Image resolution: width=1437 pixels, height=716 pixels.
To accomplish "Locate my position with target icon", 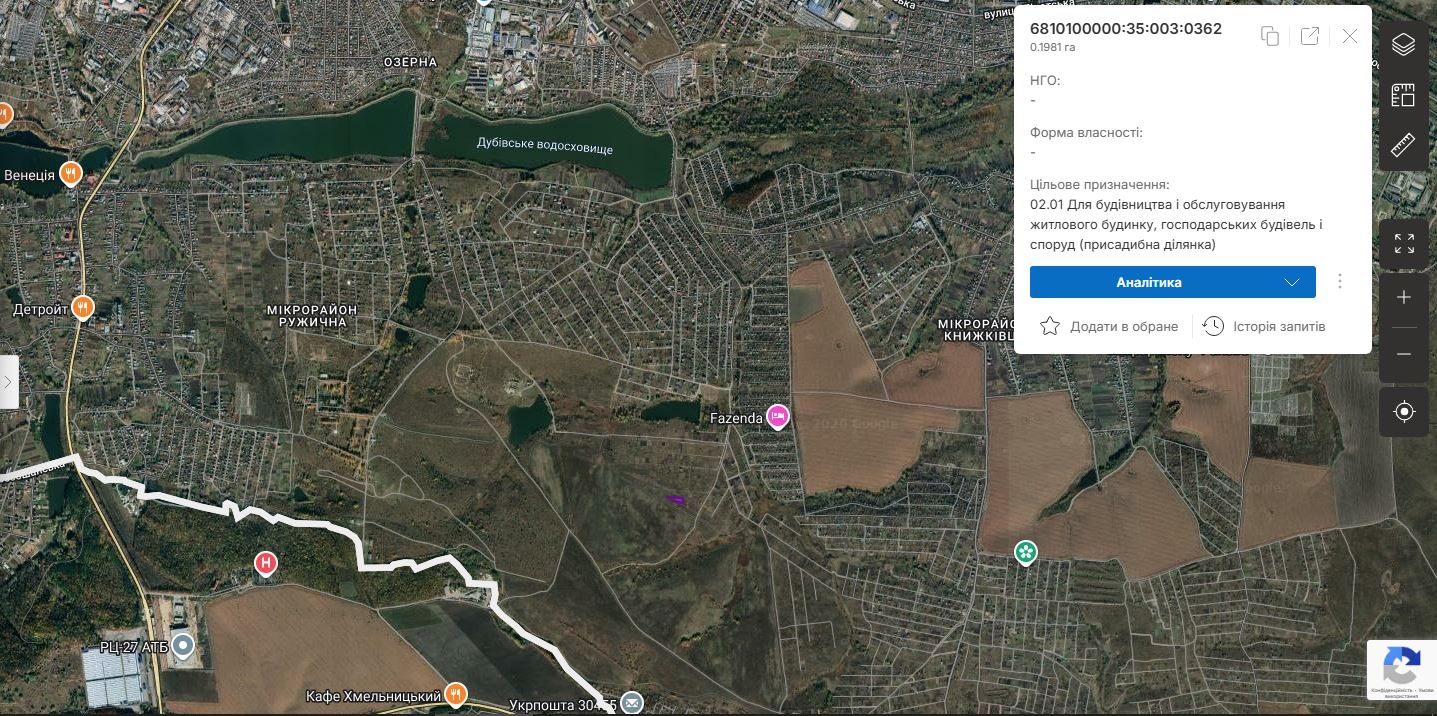I will coord(1404,412).
